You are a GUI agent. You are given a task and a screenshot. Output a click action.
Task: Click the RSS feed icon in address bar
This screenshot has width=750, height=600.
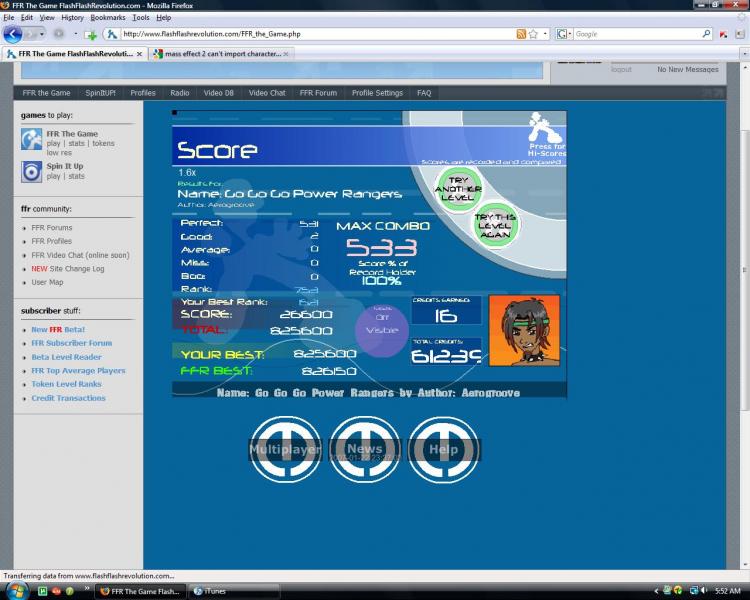coord(521,34)
